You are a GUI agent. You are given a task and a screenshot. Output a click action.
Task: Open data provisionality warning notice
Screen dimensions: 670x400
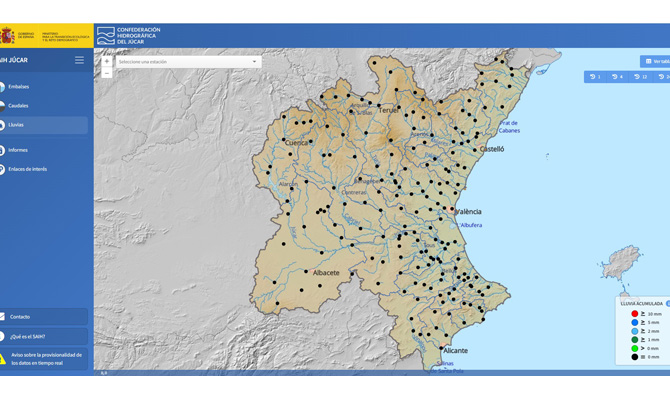tap(44, 359)
